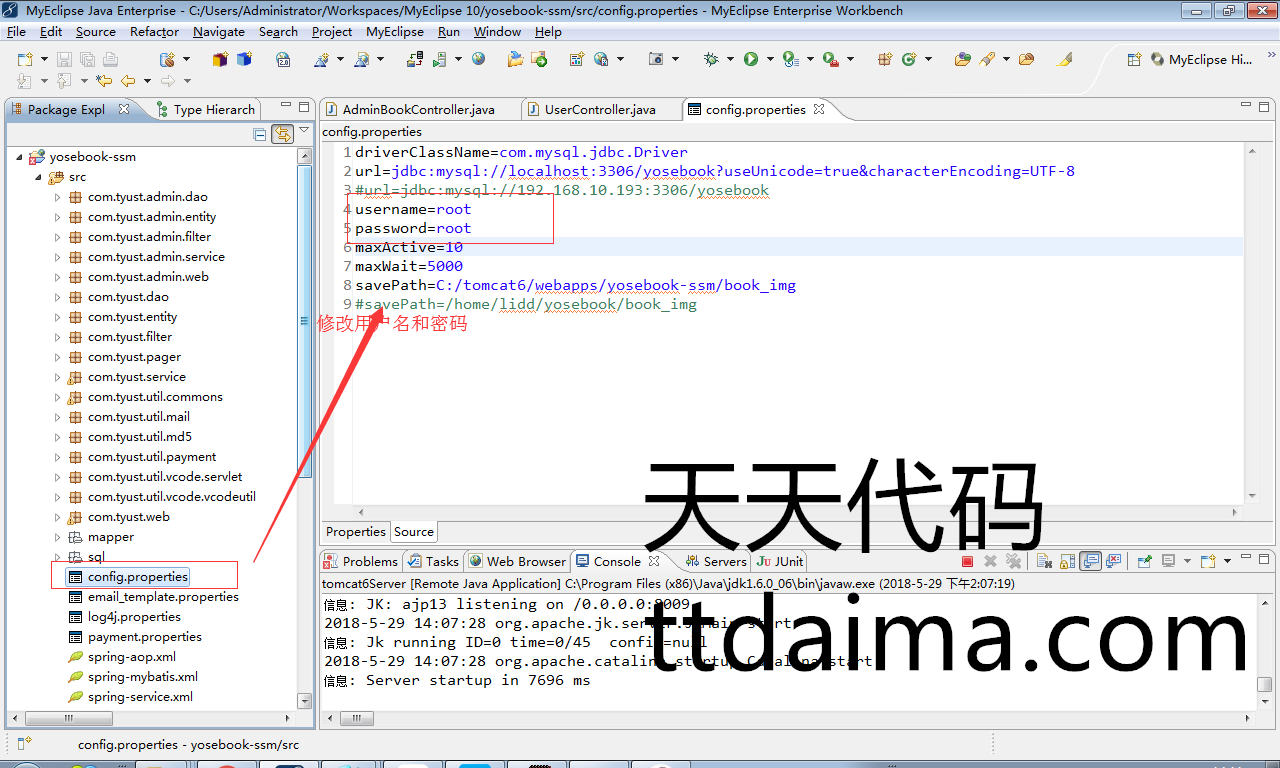Toggle Scroll Lock in Console toolbar
This screenshot has height=768, width=1280.
click(x=1067, y=562)
